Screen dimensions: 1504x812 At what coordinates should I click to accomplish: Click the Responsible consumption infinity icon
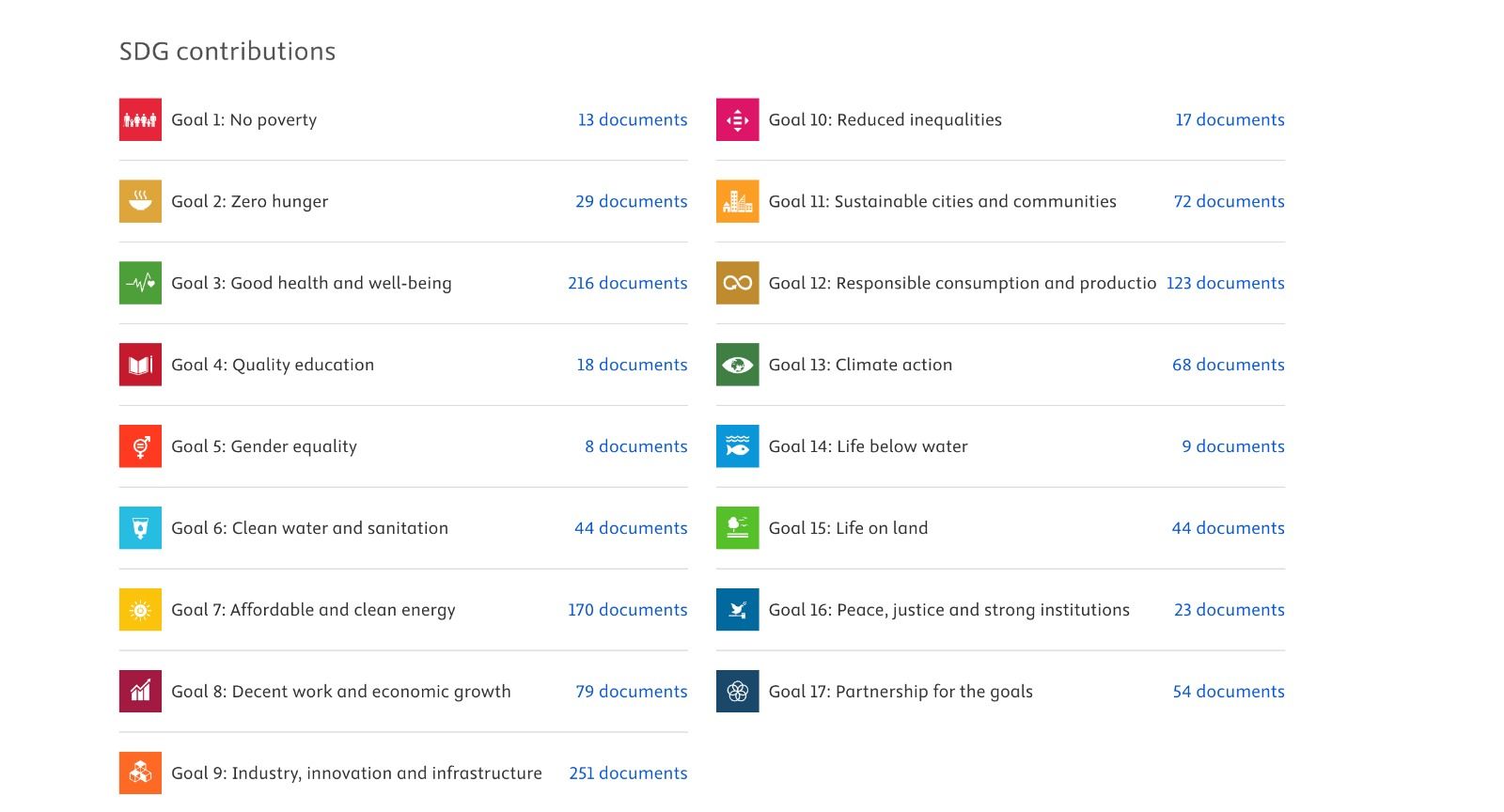[737, 283]
